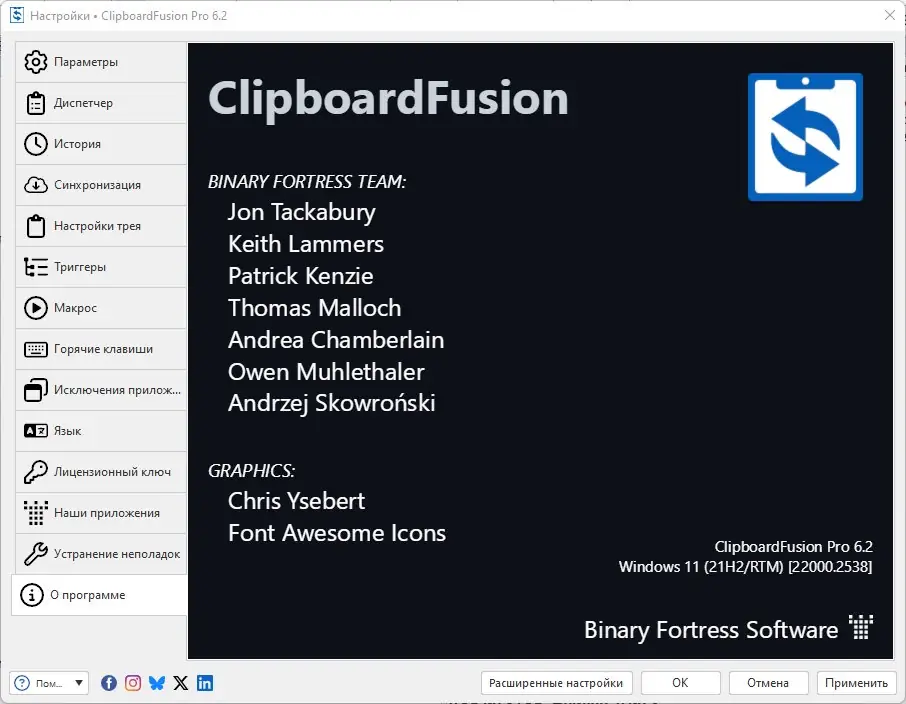
Task: Select the clock icon next to История
Action: tap(34, 143)
